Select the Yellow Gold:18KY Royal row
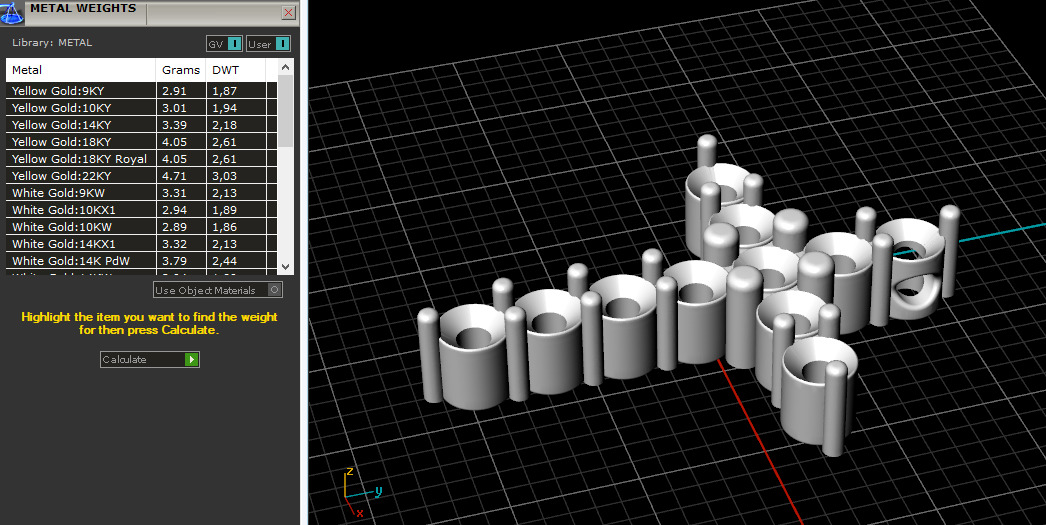The image size is (1046, 525). click(141, 159)
